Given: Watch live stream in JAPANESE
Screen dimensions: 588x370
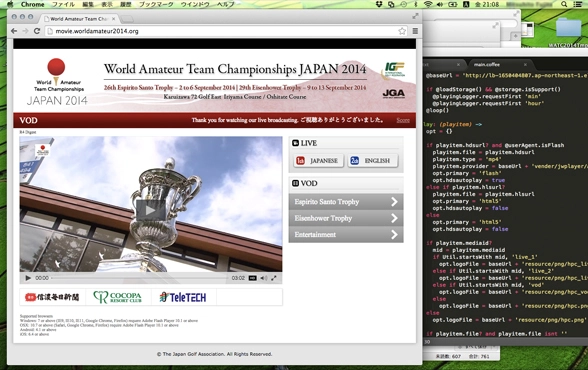Looking at the screenshot, I should pyautogui.click(x=318, y=161).
